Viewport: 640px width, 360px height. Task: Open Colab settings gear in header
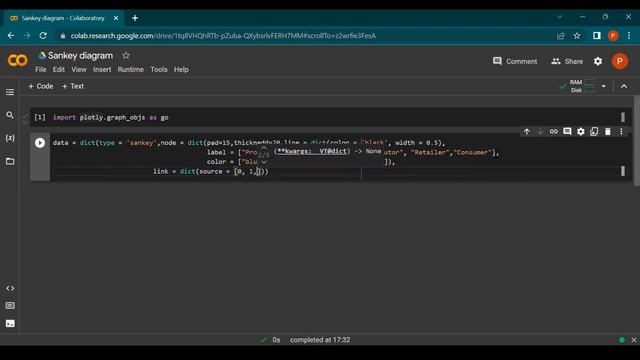(598, 61)
